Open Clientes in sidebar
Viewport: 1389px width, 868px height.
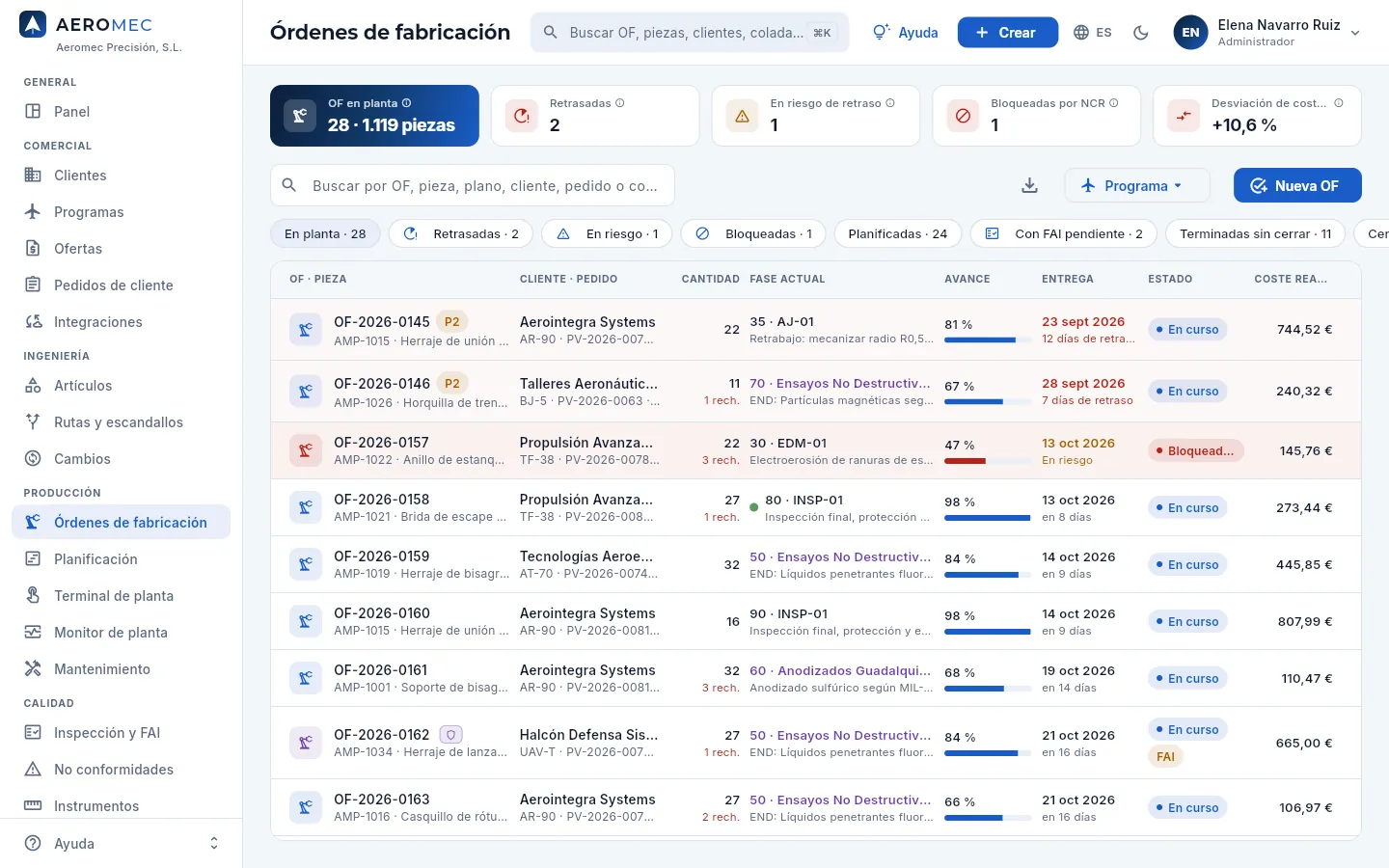click(121, 176)
